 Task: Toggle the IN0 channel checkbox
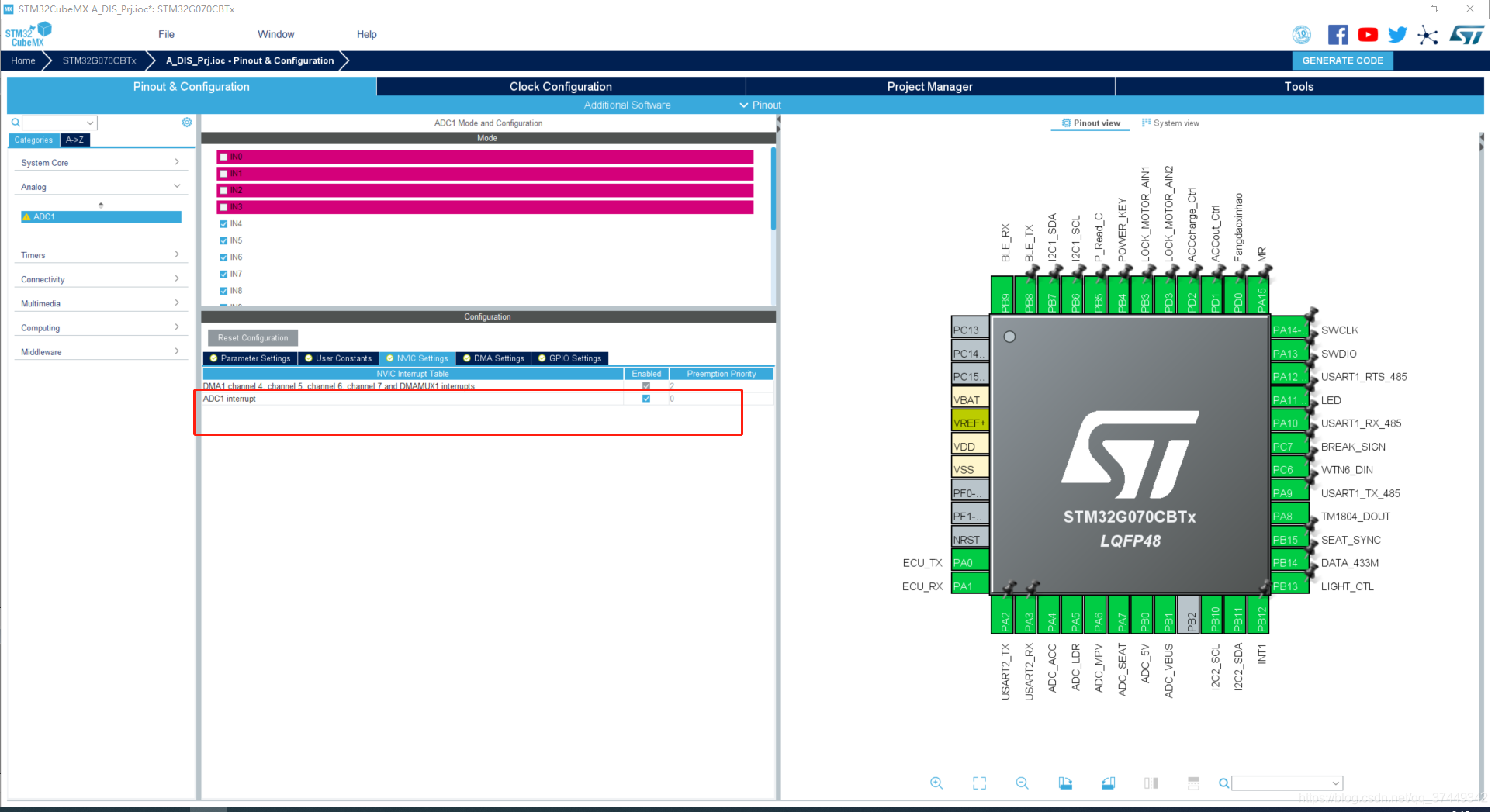[x=223, y=157]
